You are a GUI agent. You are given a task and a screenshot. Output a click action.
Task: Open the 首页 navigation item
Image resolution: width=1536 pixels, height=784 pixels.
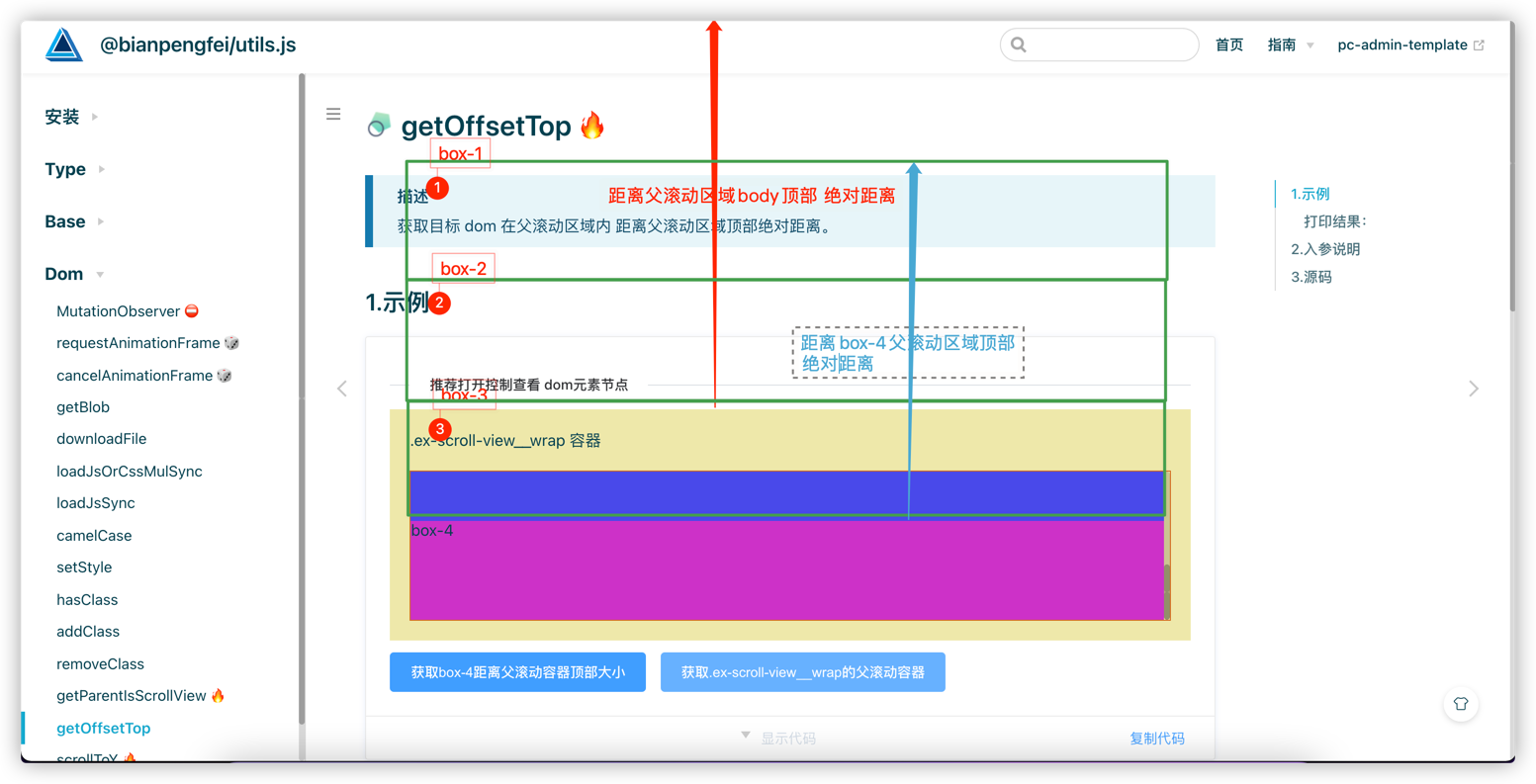coord(1228,45)
